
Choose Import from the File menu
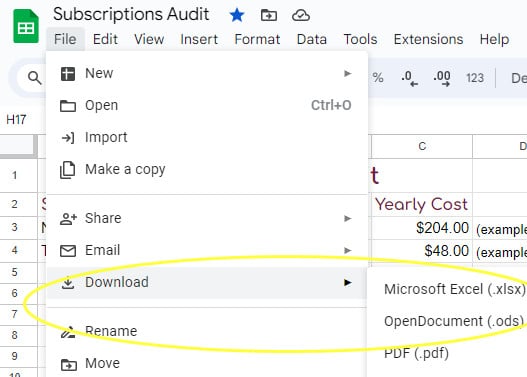[x=206, y=138]
